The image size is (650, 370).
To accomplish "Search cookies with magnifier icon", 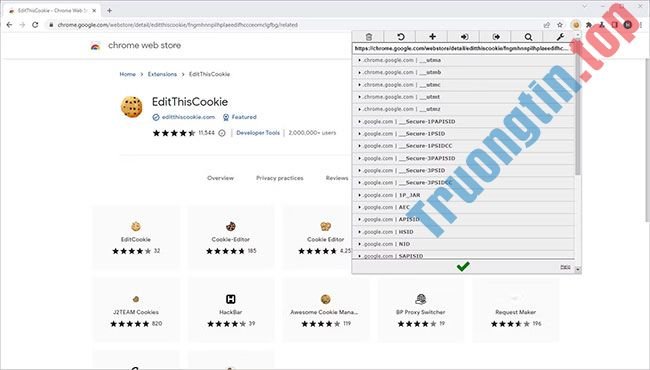I will 528,37.
